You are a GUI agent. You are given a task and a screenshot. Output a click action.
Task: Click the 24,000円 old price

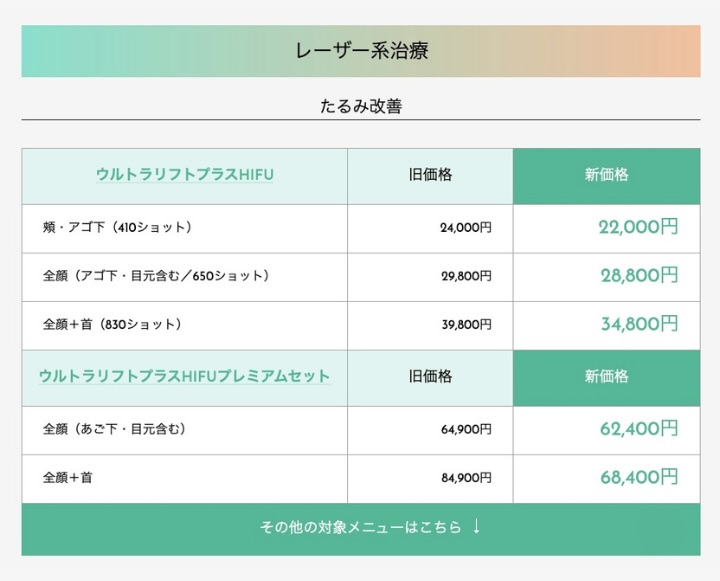(x=466, y=228)
